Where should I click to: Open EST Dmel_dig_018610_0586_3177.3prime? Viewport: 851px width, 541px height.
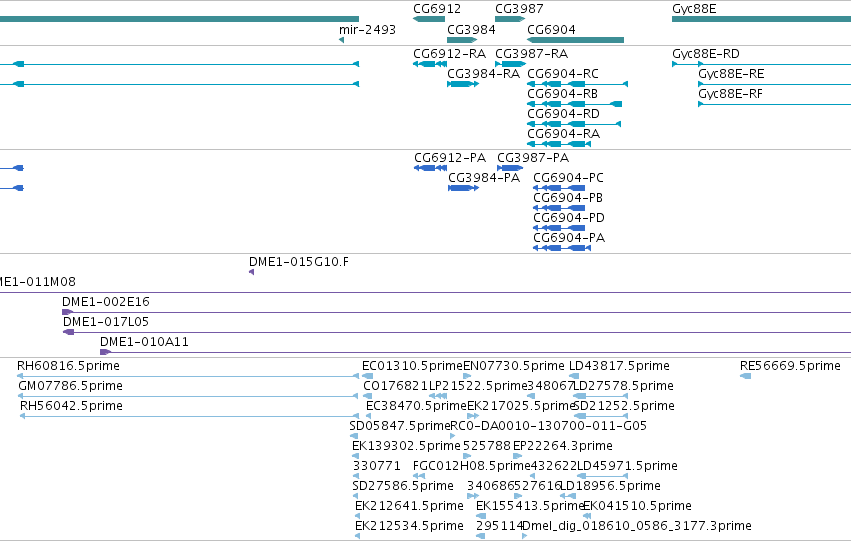(x=637, y=526)
